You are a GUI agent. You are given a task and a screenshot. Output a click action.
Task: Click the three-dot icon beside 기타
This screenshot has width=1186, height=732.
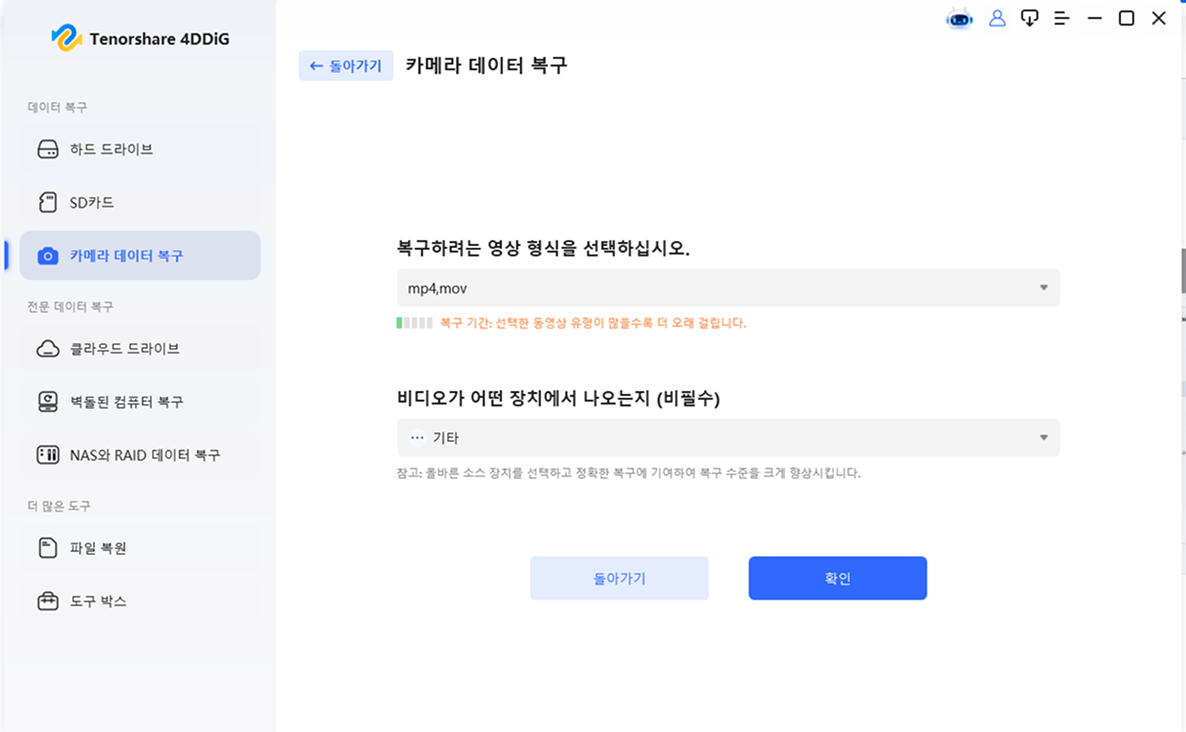coord(418,438)
